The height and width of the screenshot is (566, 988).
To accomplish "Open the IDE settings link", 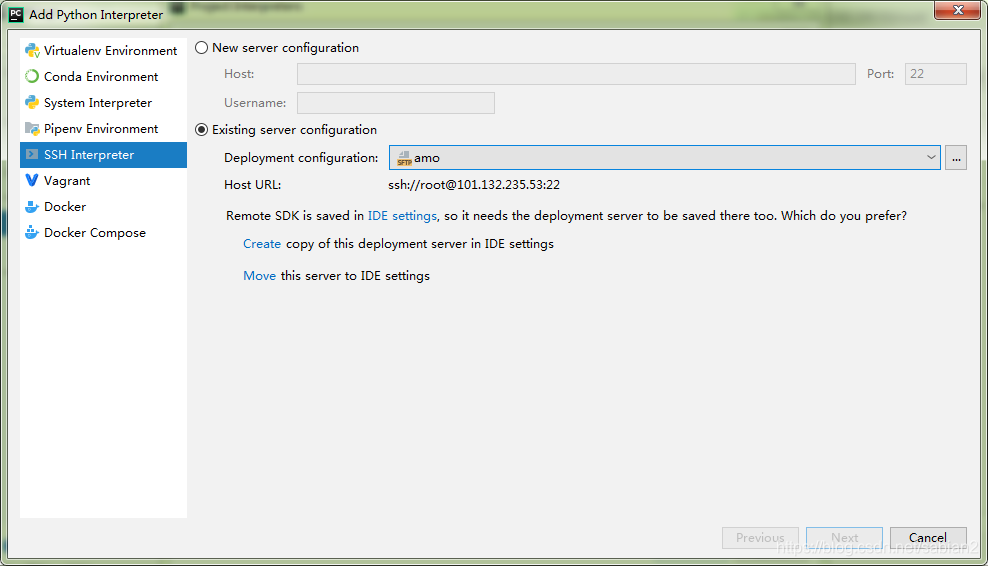I will tap(402, 216).
